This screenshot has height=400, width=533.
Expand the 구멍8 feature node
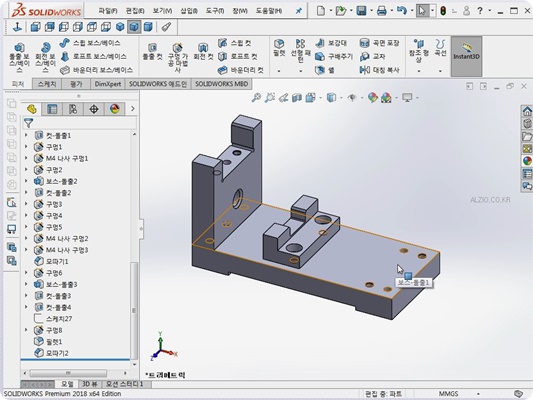(26, 330)
